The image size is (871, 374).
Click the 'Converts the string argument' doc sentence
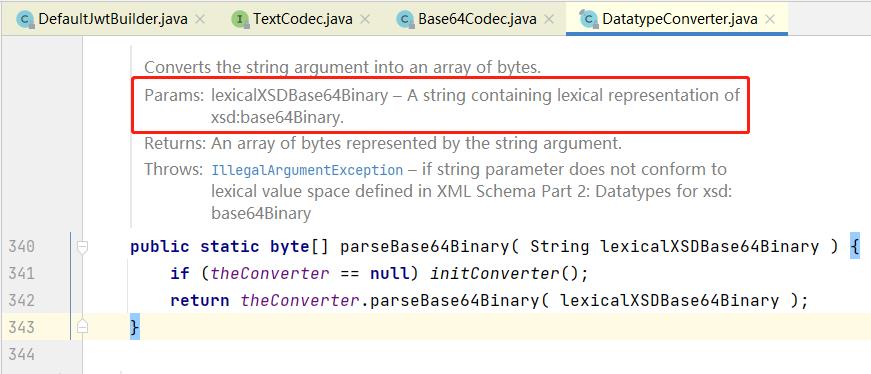click(342, 68)
